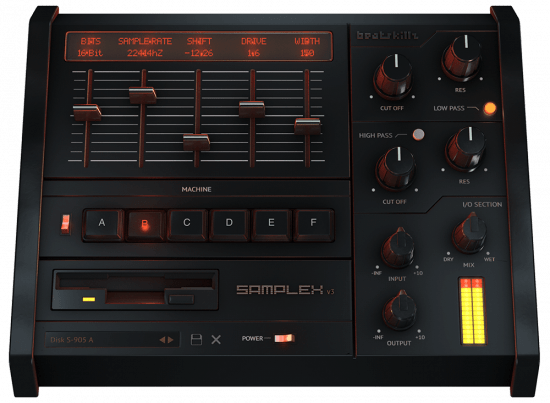Choose machine F button
550x403 pixels.
pos(314,224)
